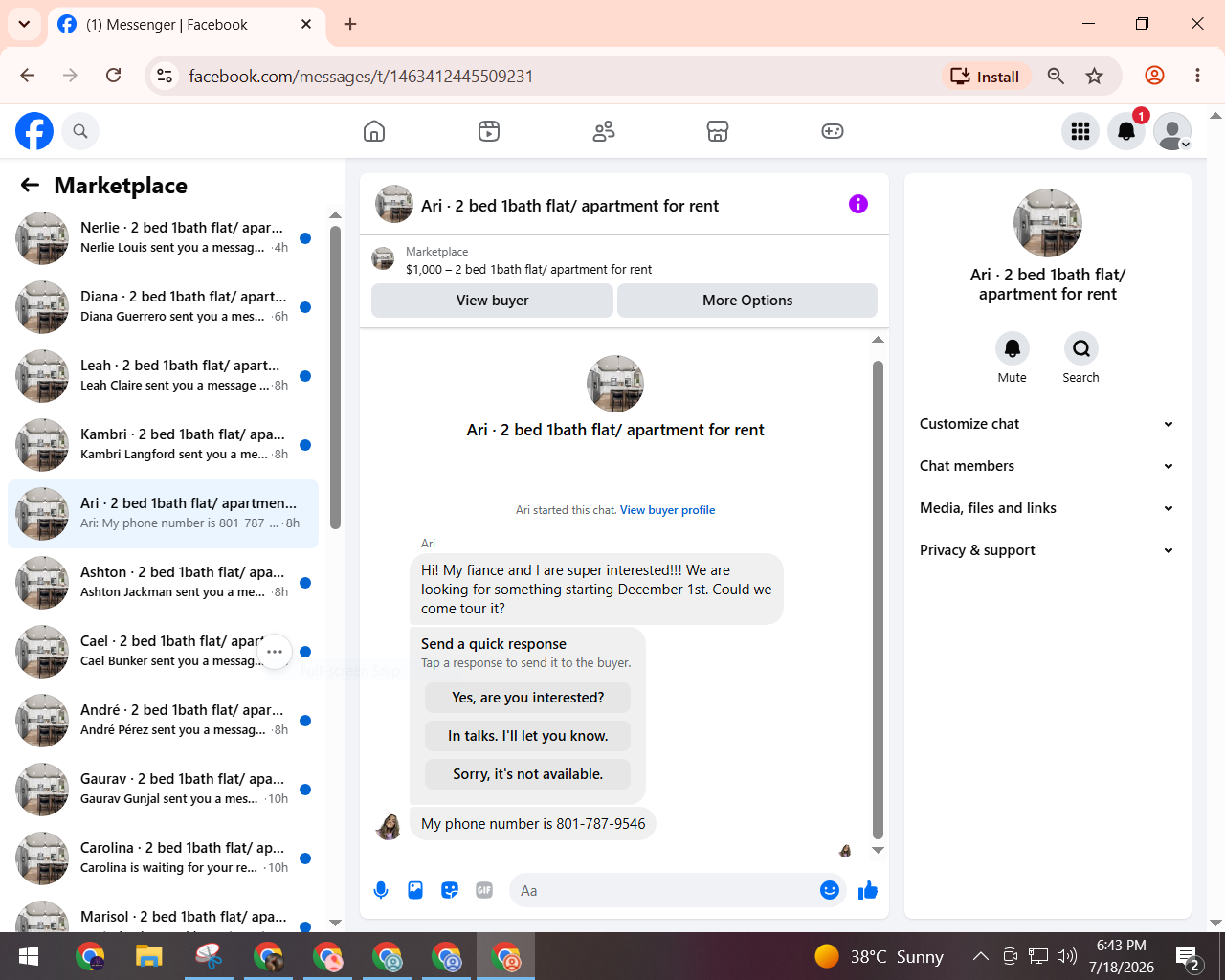Open the Gaurav conversation in the list
This screenshot has width=1225, height=980.
[x=163, y=790]
